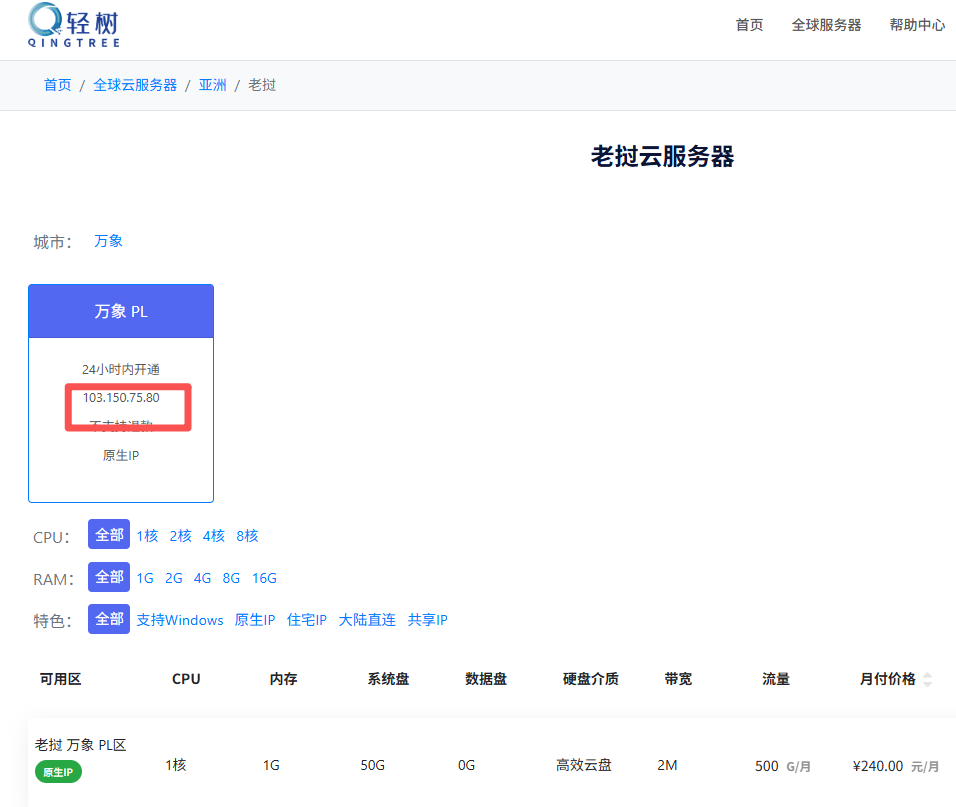Go to 首页 breadcrumb link
The image size is (956, 807).
pyautogui.click(x=57, y=85)
